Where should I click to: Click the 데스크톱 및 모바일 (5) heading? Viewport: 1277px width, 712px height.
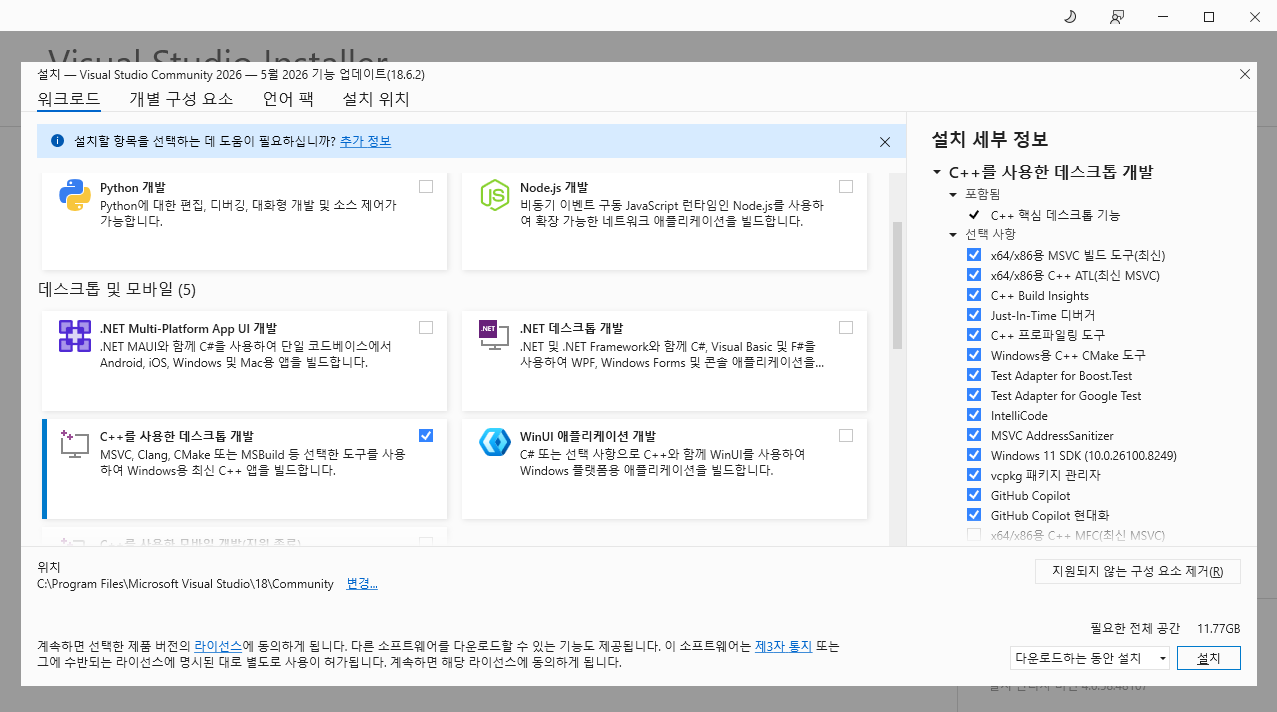click(x=117, y=290)
